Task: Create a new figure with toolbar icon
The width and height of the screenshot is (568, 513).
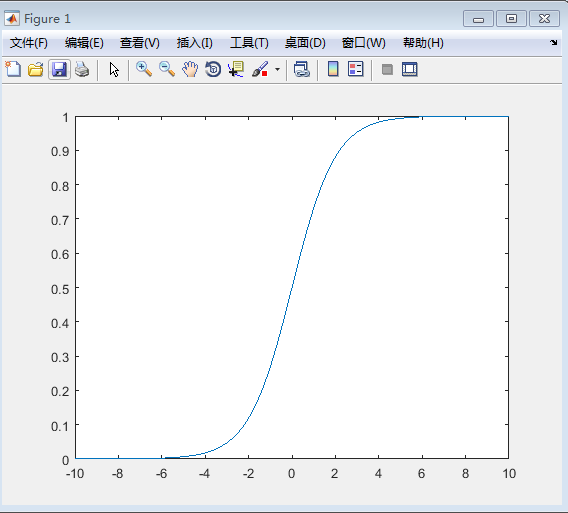Action: coord(13,69)
